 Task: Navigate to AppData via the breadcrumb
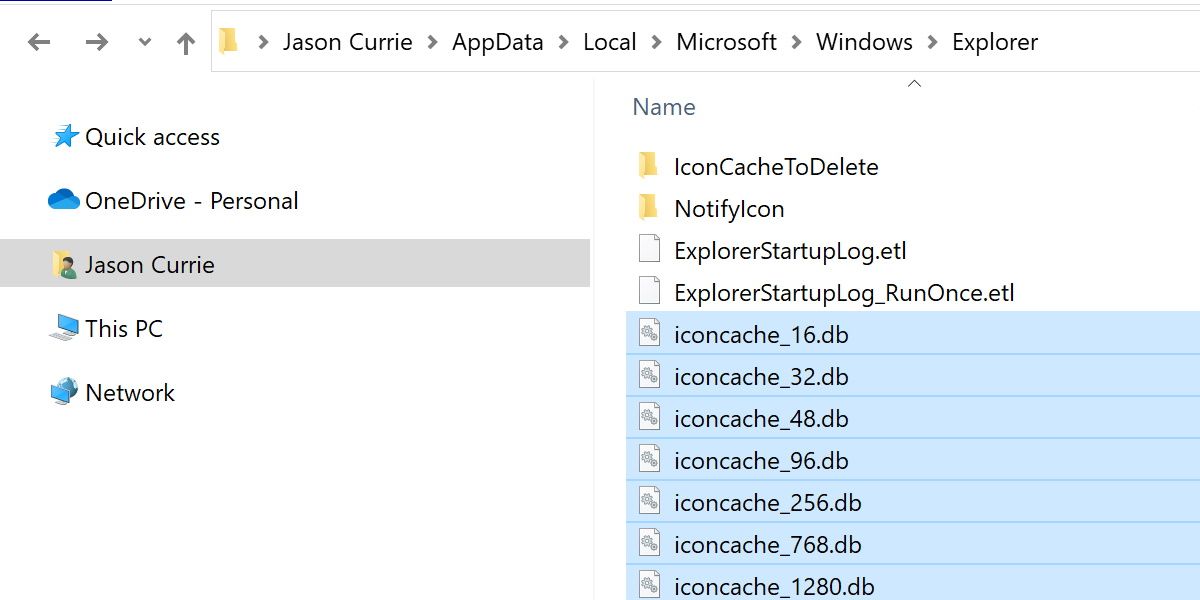point(498,41)
